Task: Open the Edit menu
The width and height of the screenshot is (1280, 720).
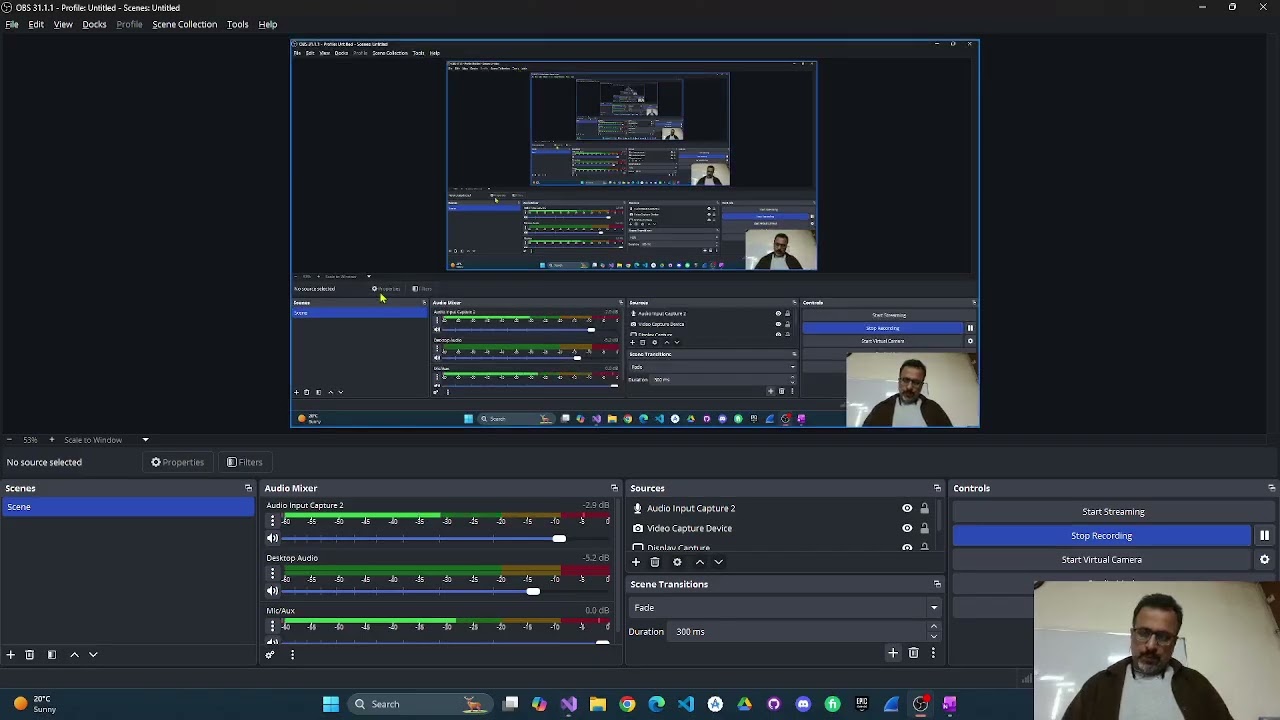Action: [x=36, y=24]
